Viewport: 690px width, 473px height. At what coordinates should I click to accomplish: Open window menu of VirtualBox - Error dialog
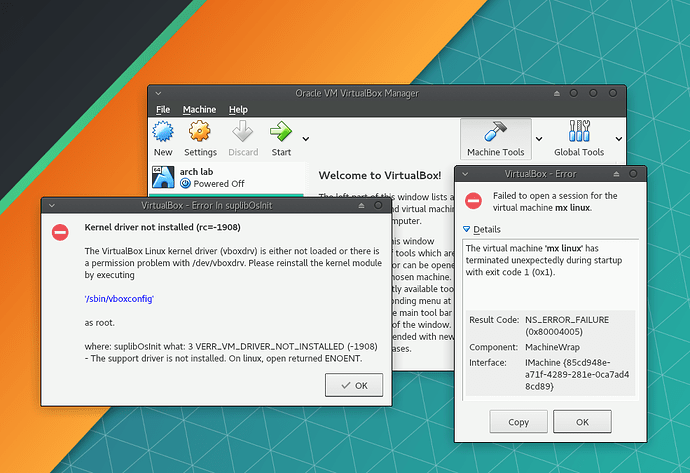tap(465, 174)
